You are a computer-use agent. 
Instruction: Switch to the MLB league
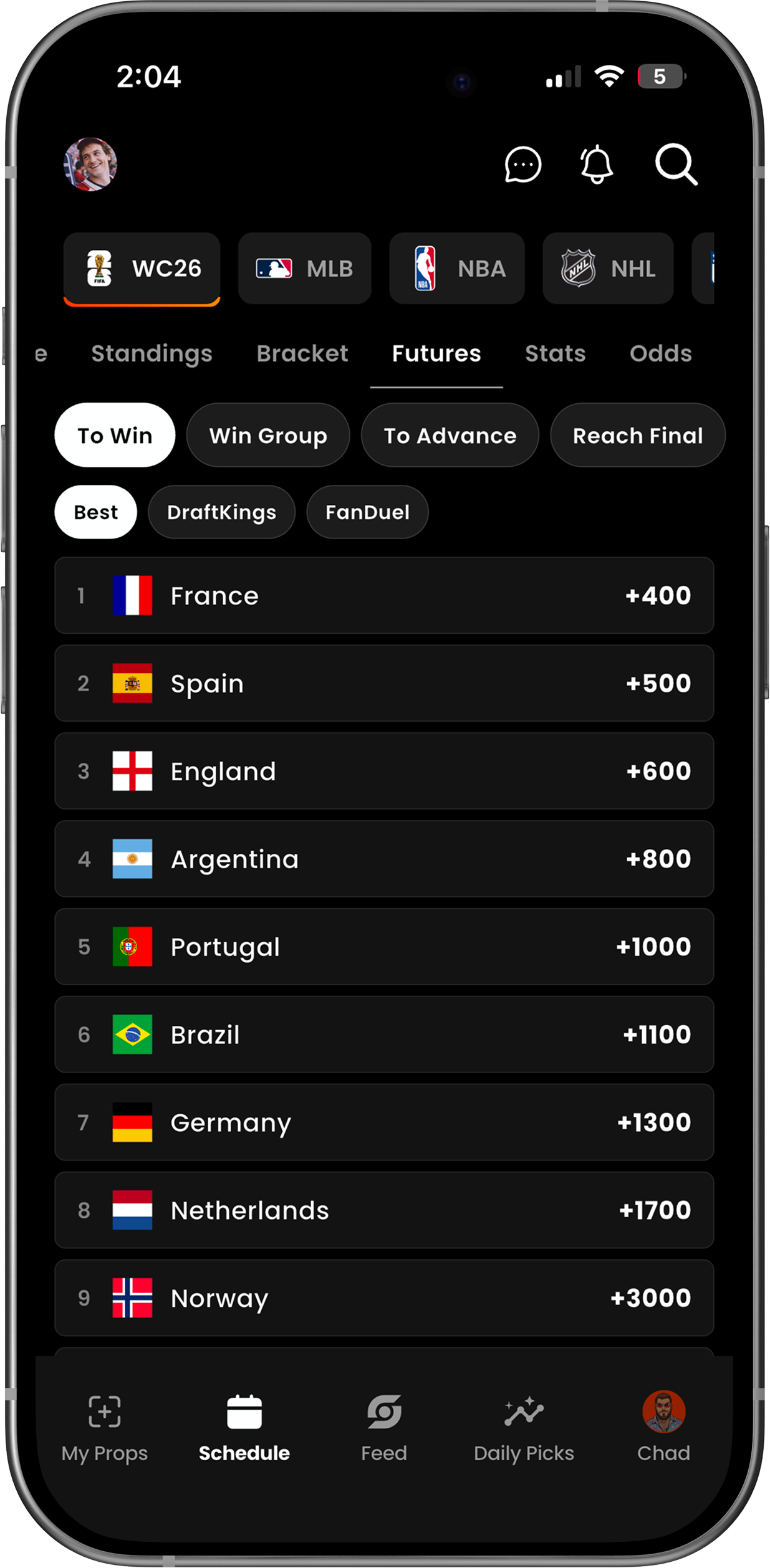pyautogui.click(x=305, y=269)
